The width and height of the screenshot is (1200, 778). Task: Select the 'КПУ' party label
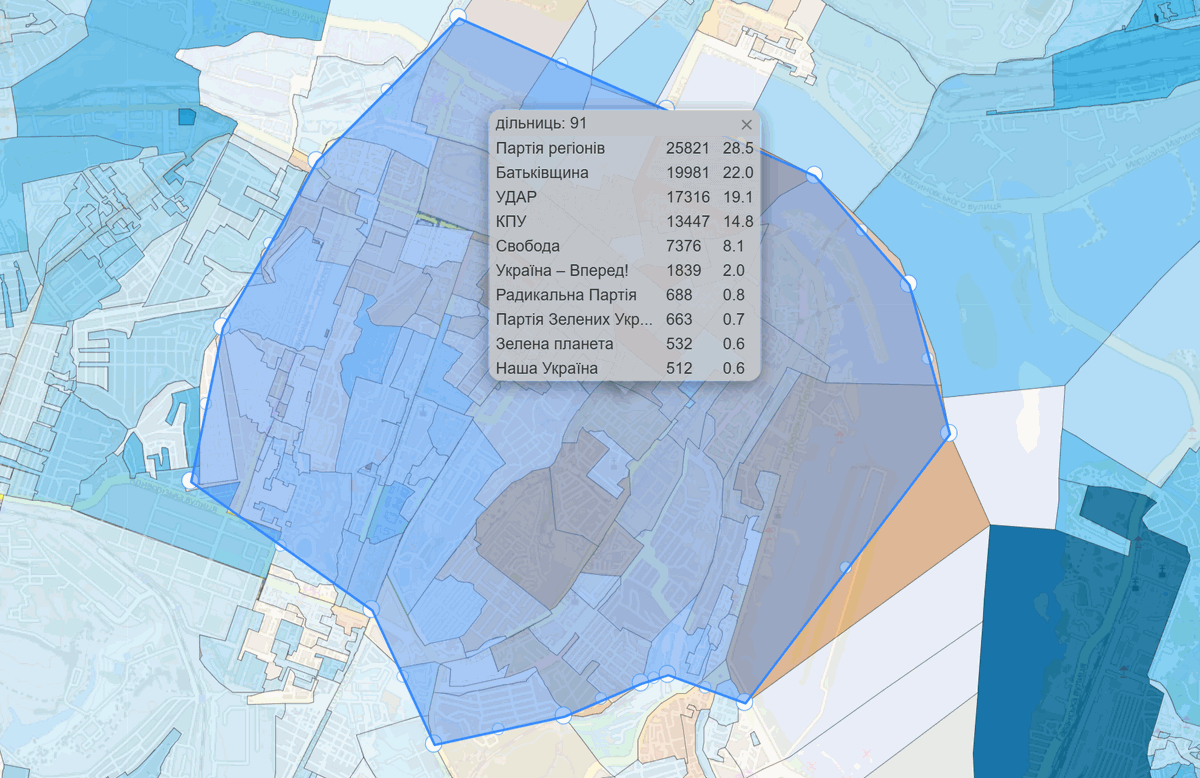[x=512, y=222]
